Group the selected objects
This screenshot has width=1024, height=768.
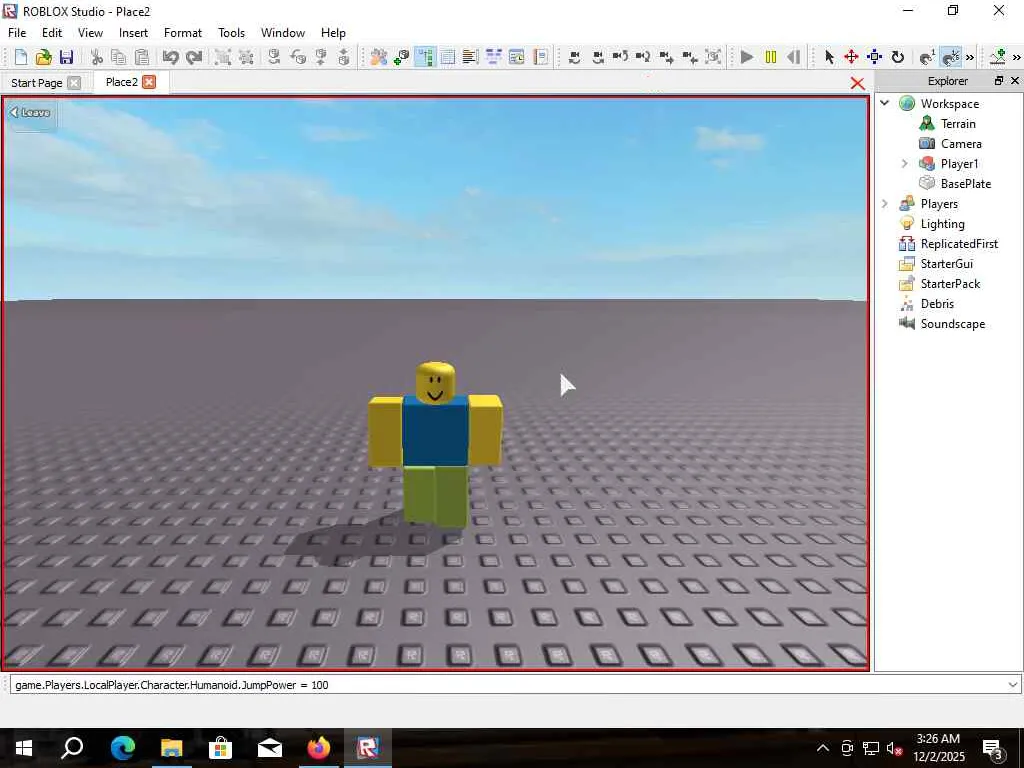coord(223,57)
